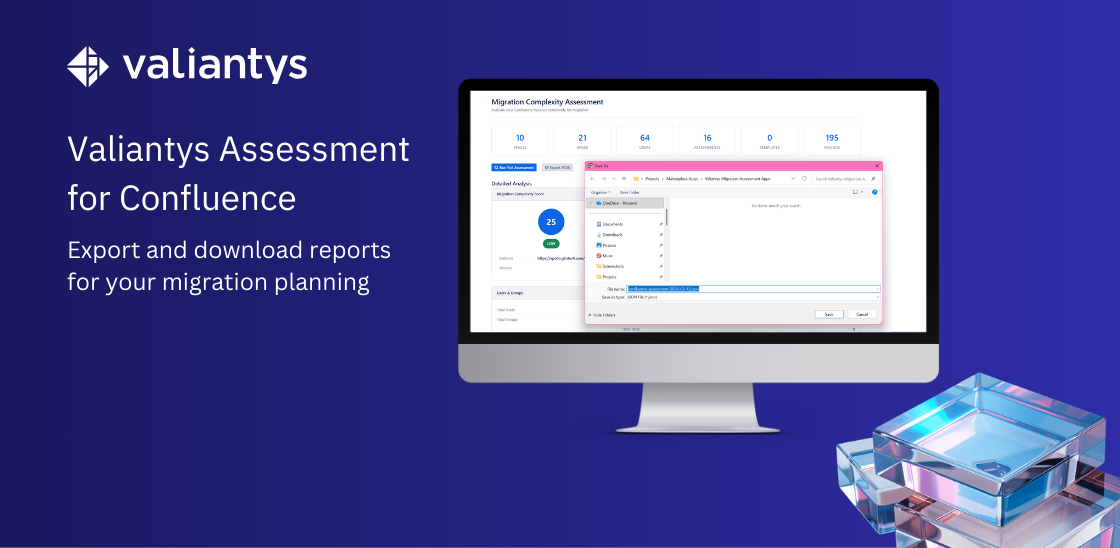
Task: Open Projects folder in navigation pane
Action: click(606, 277)
